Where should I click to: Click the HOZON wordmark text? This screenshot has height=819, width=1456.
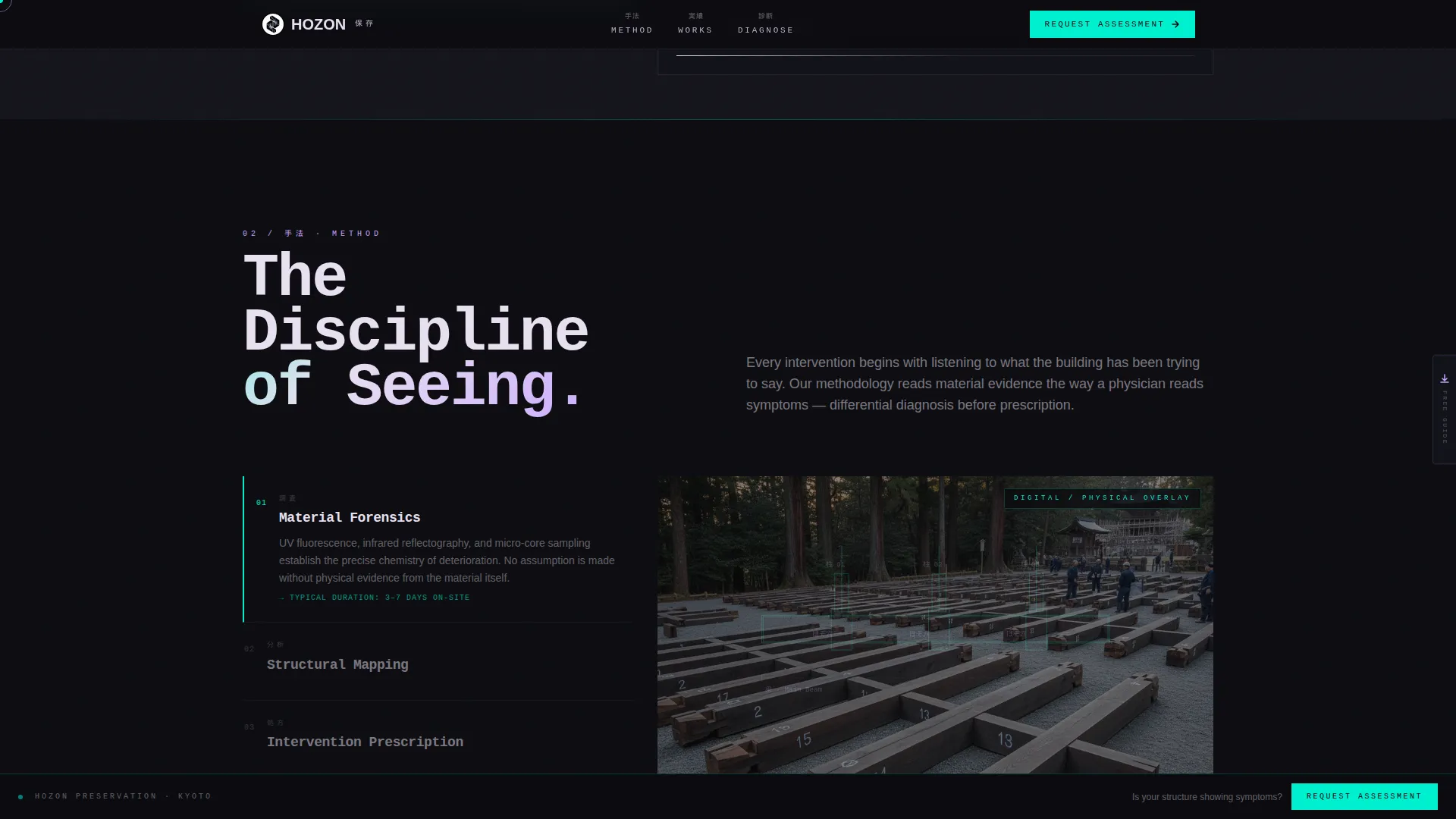tap(318, 24)
